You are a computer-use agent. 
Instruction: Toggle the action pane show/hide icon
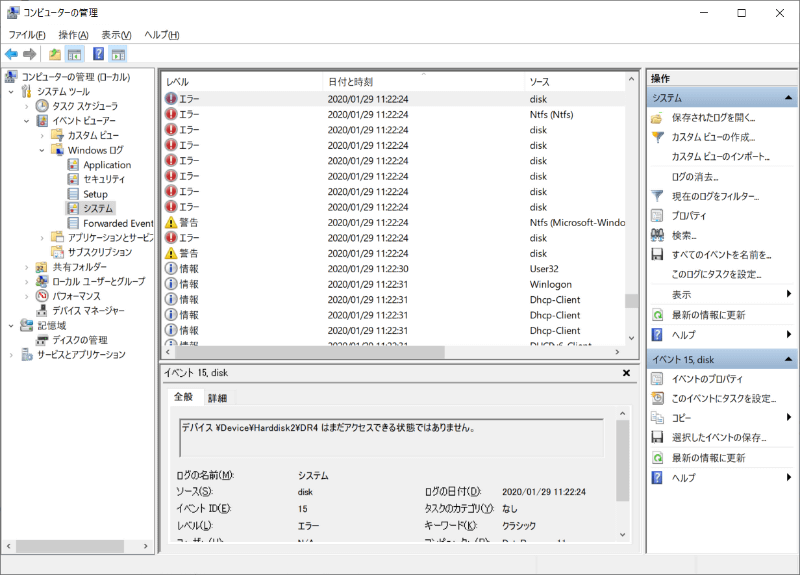click(x=118, y=54)
